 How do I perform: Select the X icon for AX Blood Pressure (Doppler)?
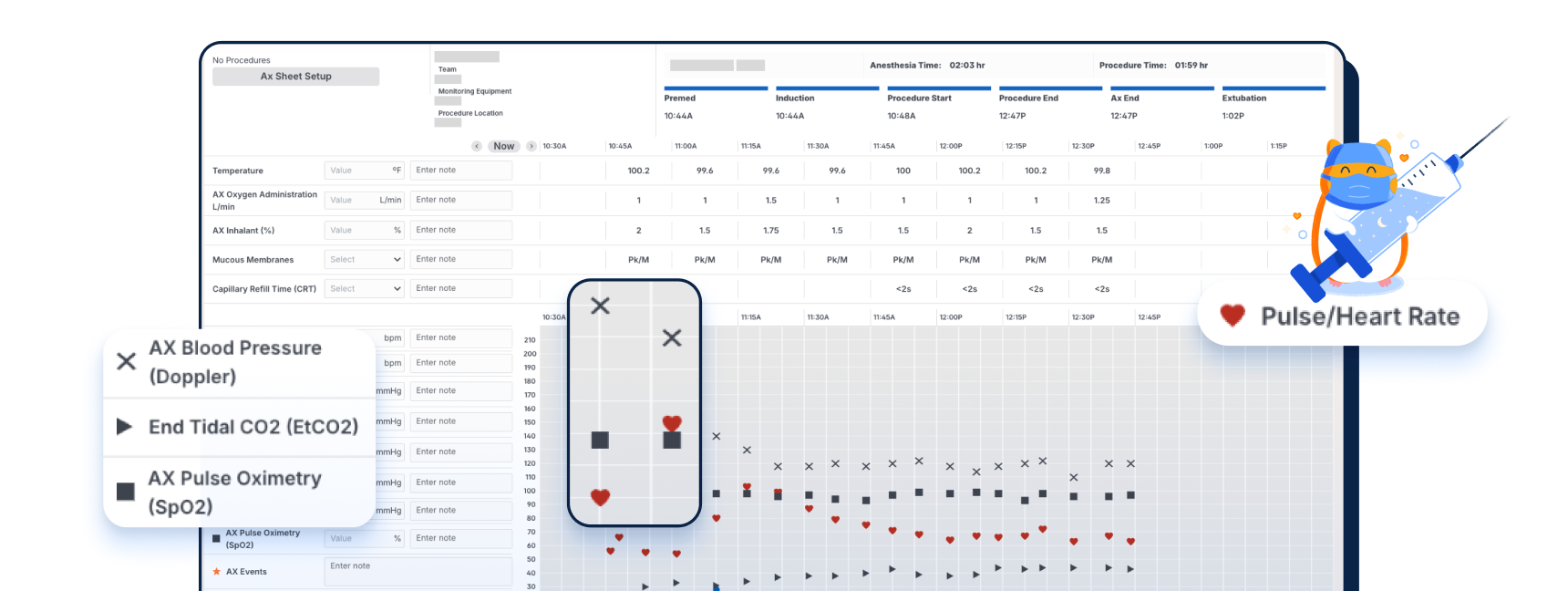pos(127,361)
